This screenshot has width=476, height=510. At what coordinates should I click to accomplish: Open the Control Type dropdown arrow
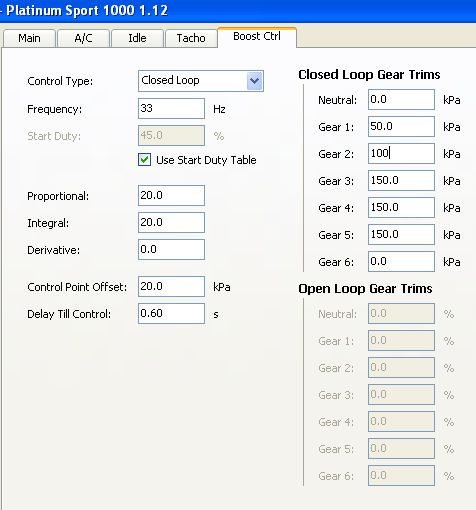click(255, 81)
